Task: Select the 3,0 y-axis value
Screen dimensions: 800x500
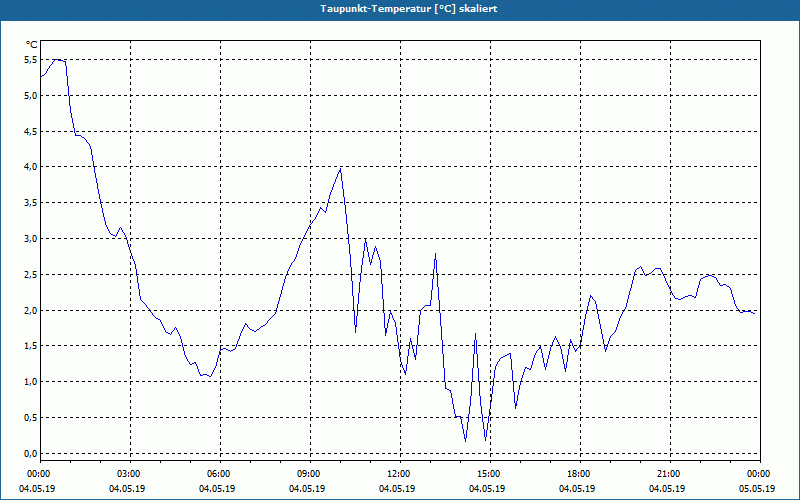Action: point(31,238)
